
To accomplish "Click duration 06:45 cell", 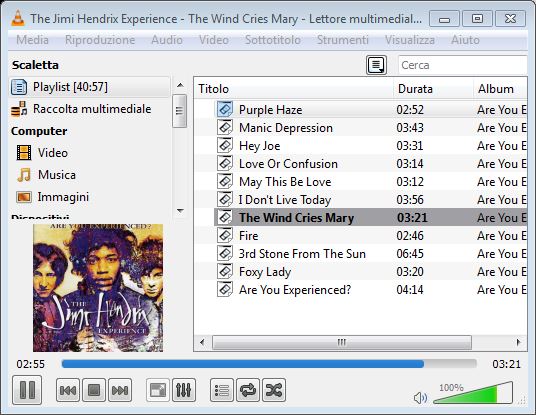I will coord(410,254).
